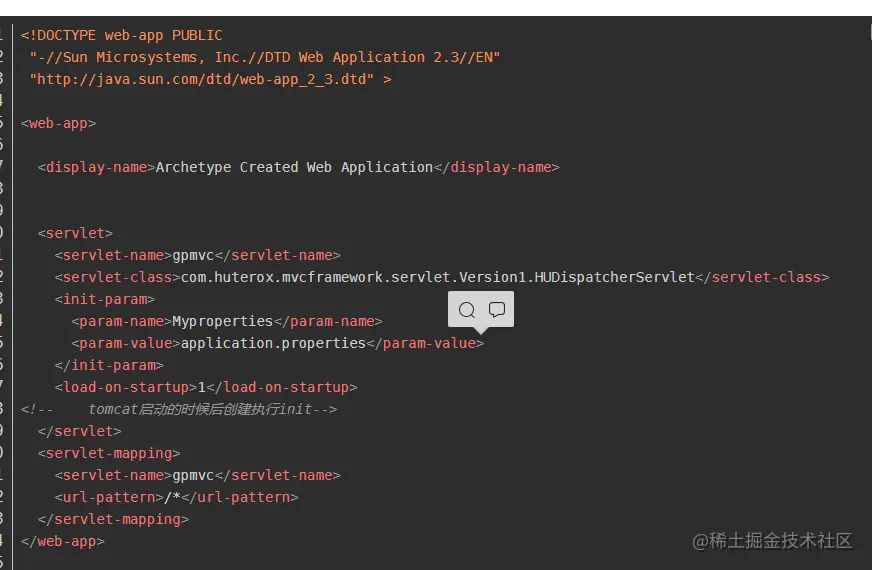Click the magnifier search icon in popup

(467, 310)
